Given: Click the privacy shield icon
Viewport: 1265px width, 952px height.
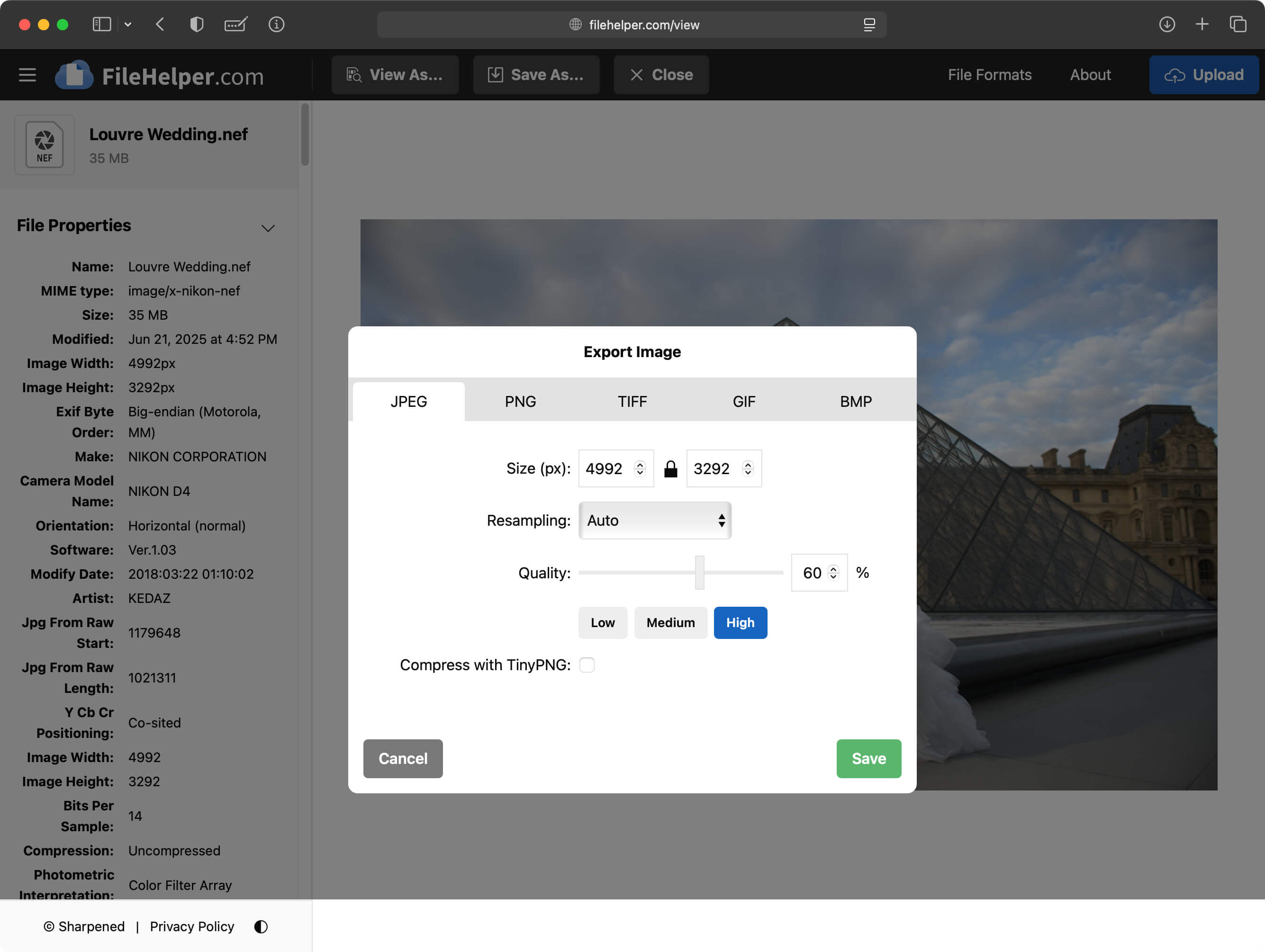Looking at the screenshot, I should tap(196, 25).
